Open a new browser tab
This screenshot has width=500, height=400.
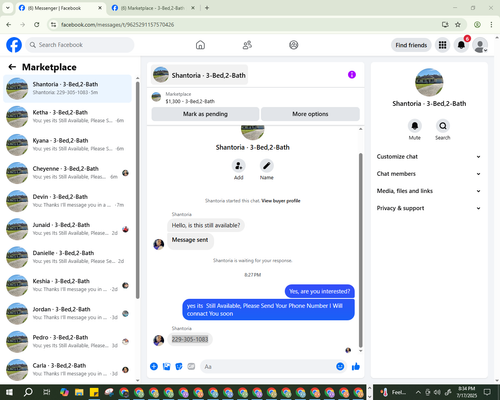tap(207, 8)
